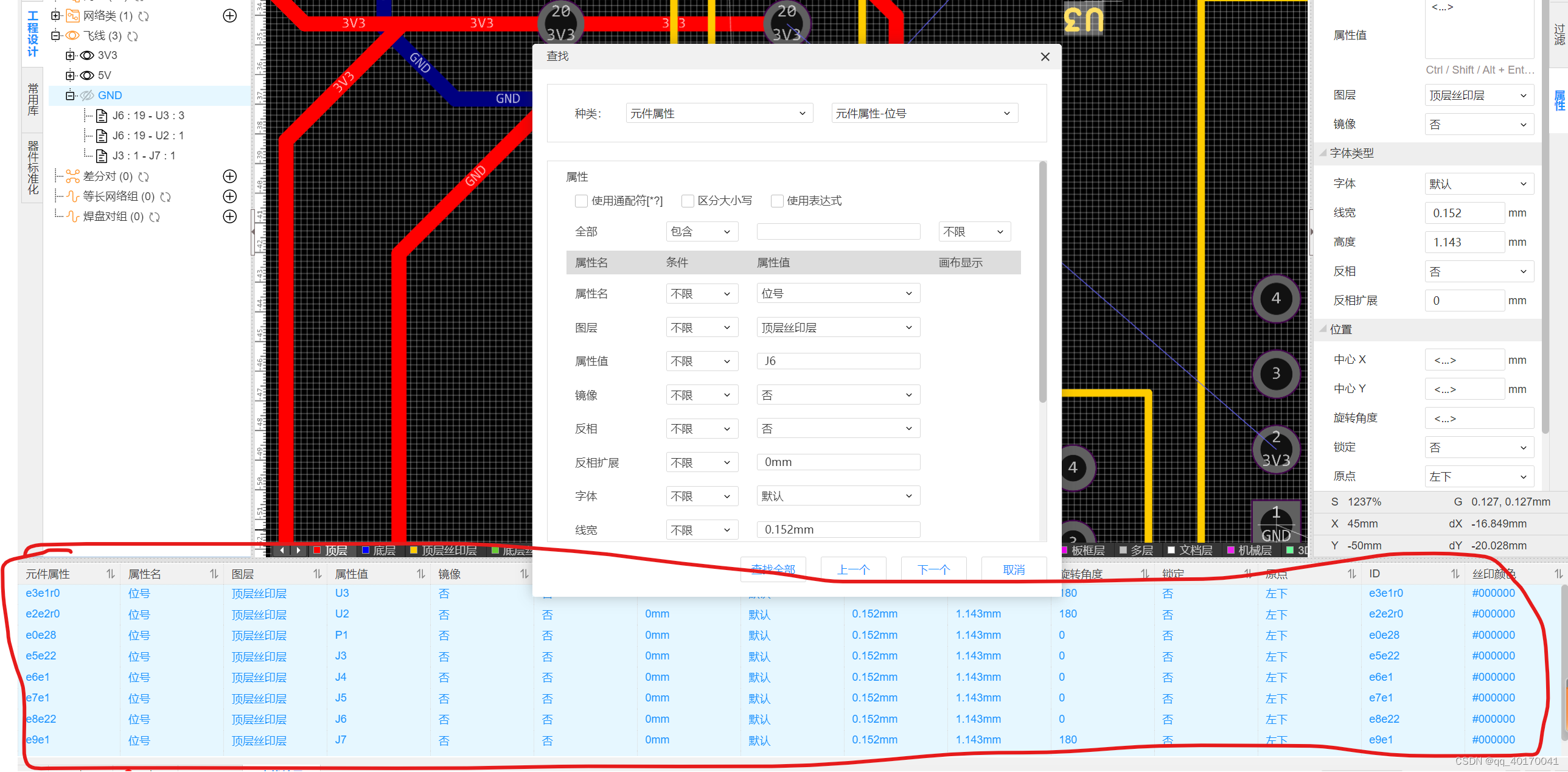Image resolution: width=1568 pixels, height=772 pixels.
Task: Toggle visibility eye for 3V3 ratline
Action: [87, 55]
